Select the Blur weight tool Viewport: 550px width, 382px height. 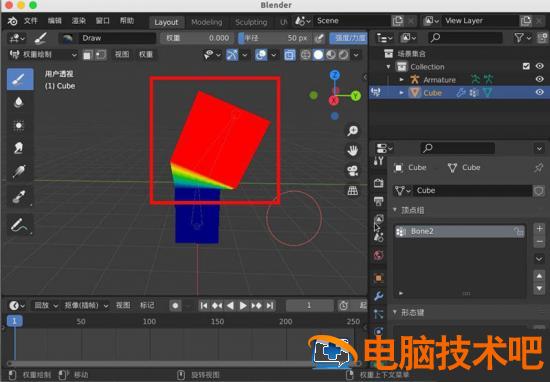point(19,102)
